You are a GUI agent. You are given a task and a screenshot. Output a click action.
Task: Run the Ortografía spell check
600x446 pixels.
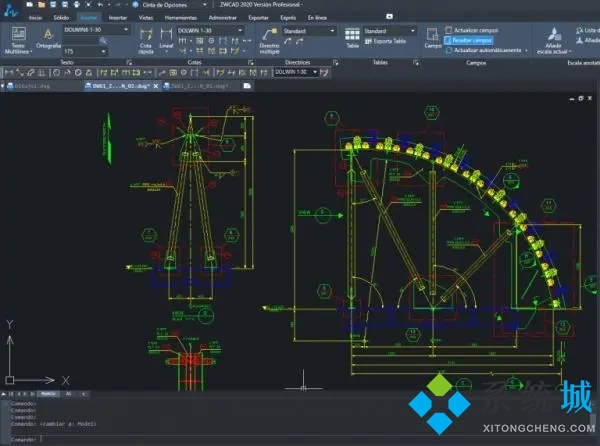48,40
